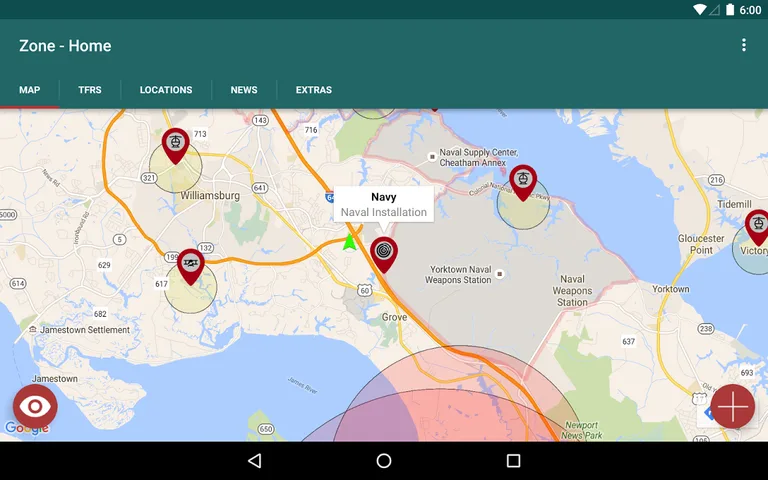This screenshot has height=480, width=768.
Task: Select the heliport marker near Gloucester Point
Action: (x=757, y=227)
